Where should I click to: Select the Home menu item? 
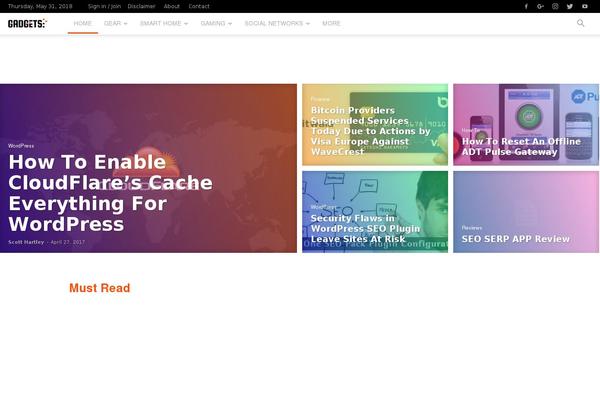pyautogui.click(x=83, y=23)
